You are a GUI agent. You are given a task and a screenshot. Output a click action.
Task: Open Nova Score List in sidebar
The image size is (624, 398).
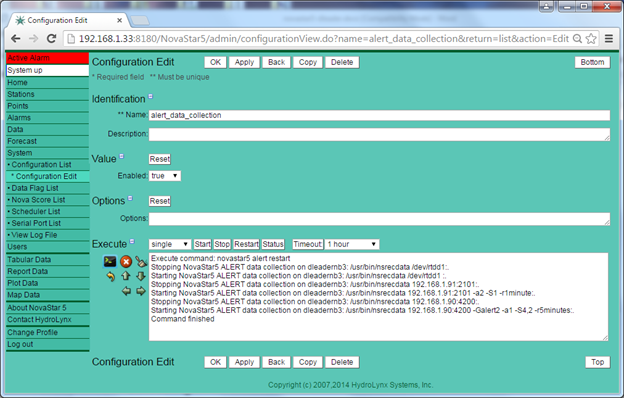point(47,200)
